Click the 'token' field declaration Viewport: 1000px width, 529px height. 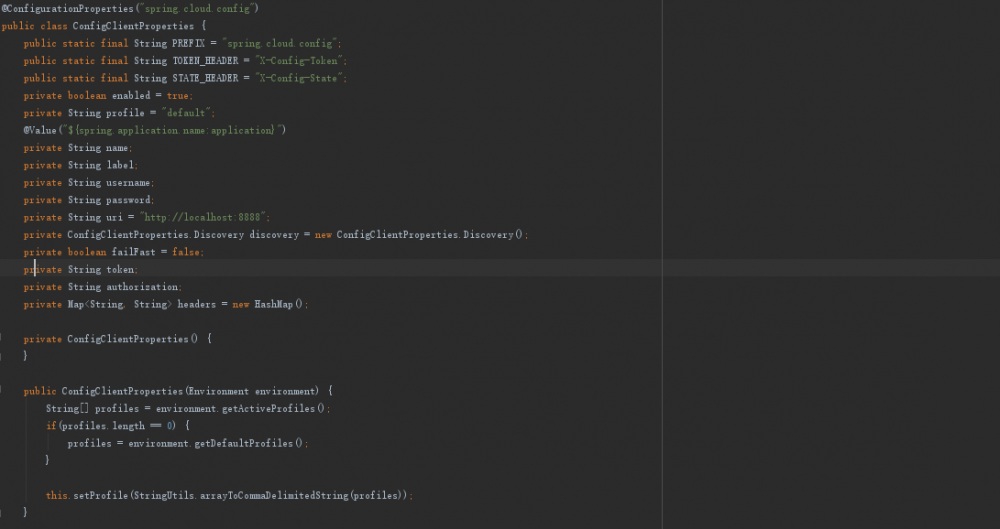tap(81, 270)
